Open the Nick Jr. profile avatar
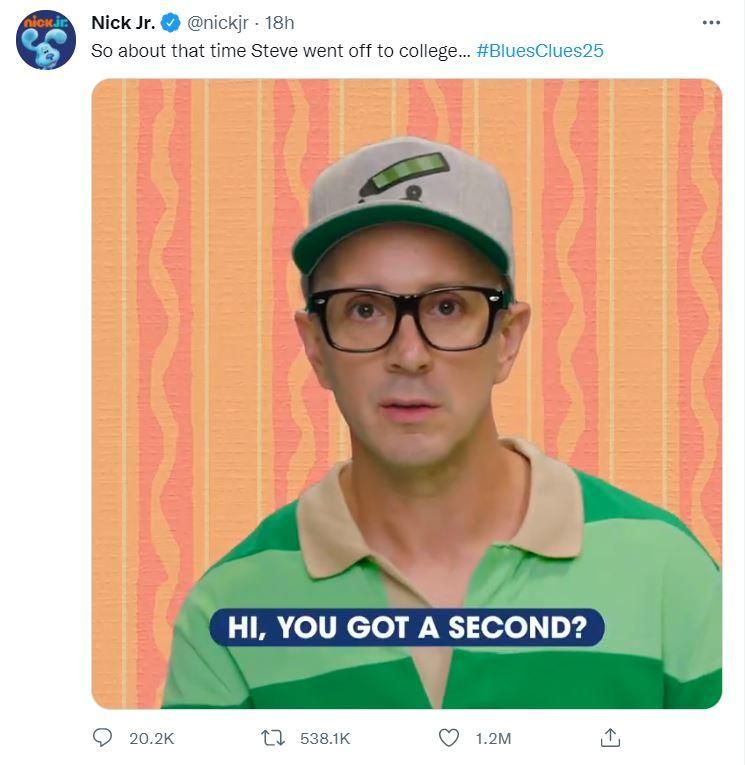Viewport: 745px width, 765px height. [46, 40]
